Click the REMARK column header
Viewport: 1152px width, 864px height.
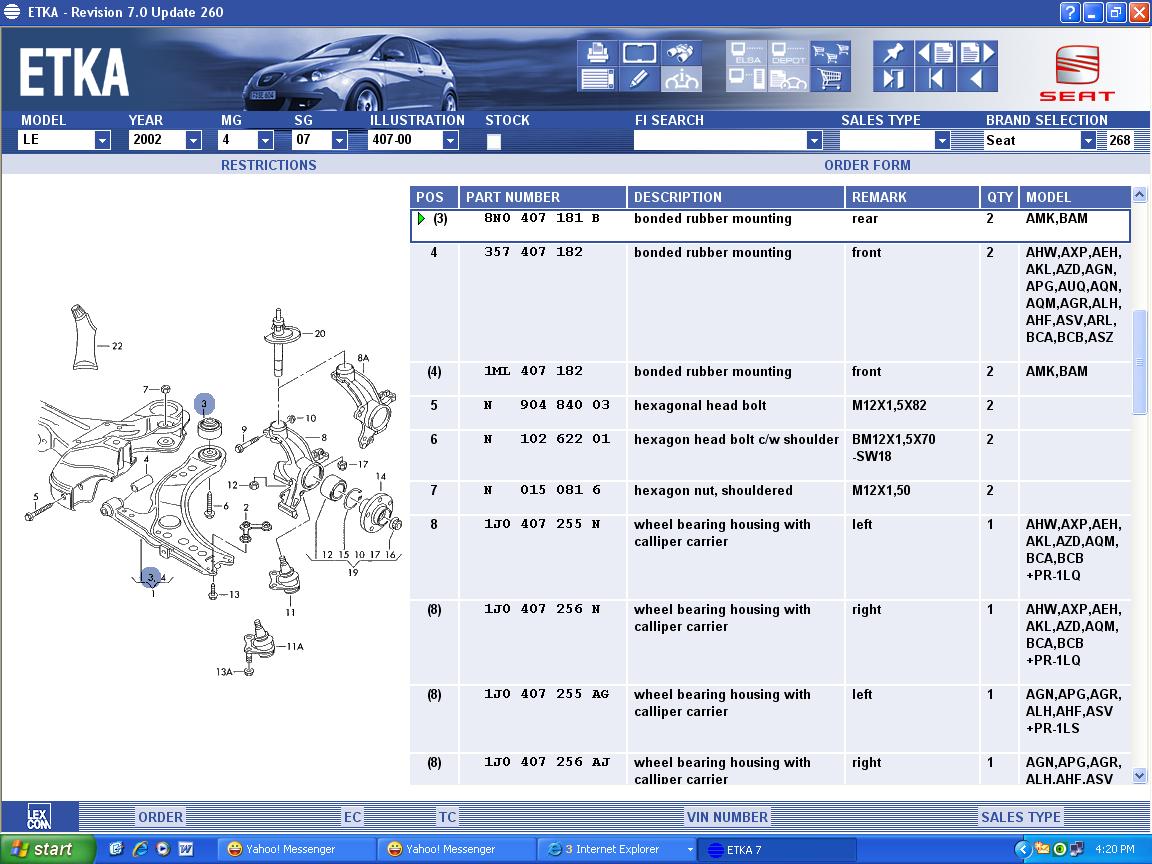coord(912,197)
